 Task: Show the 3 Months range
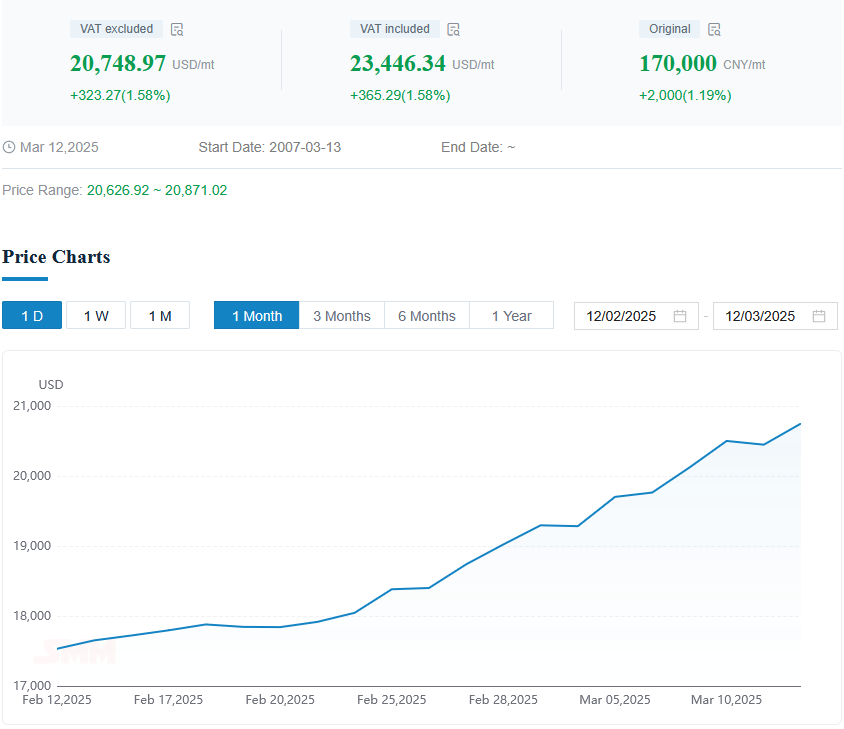point(342,316)
